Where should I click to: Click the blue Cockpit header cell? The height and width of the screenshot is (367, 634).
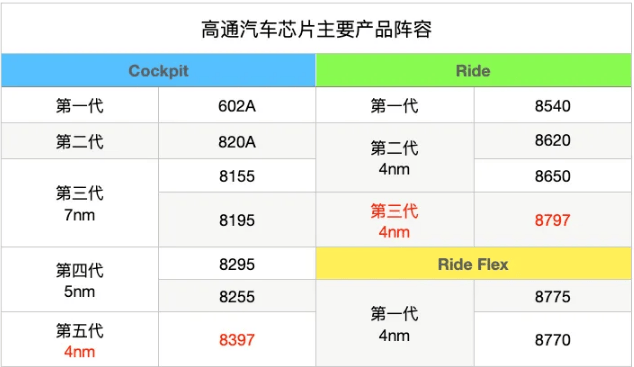click(x=158, y=70)
